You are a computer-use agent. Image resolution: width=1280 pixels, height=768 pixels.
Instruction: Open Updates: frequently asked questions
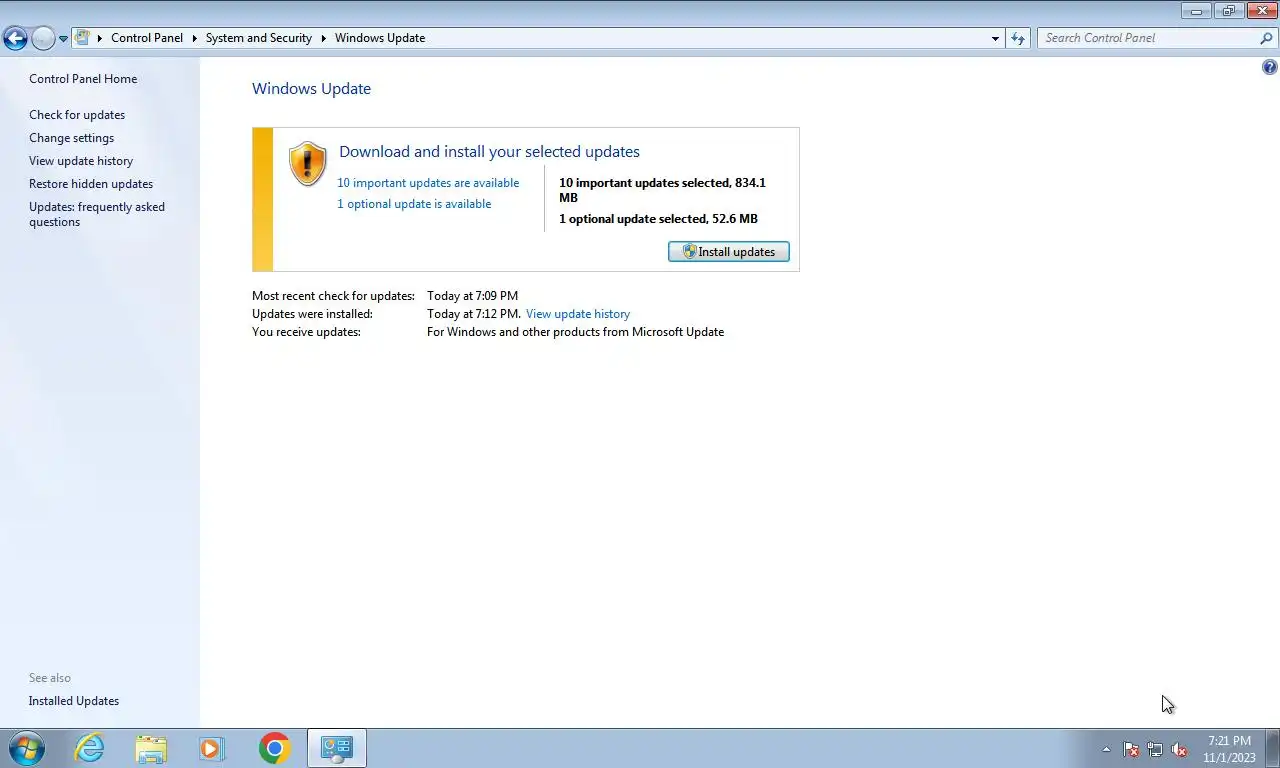pos(97,214)
